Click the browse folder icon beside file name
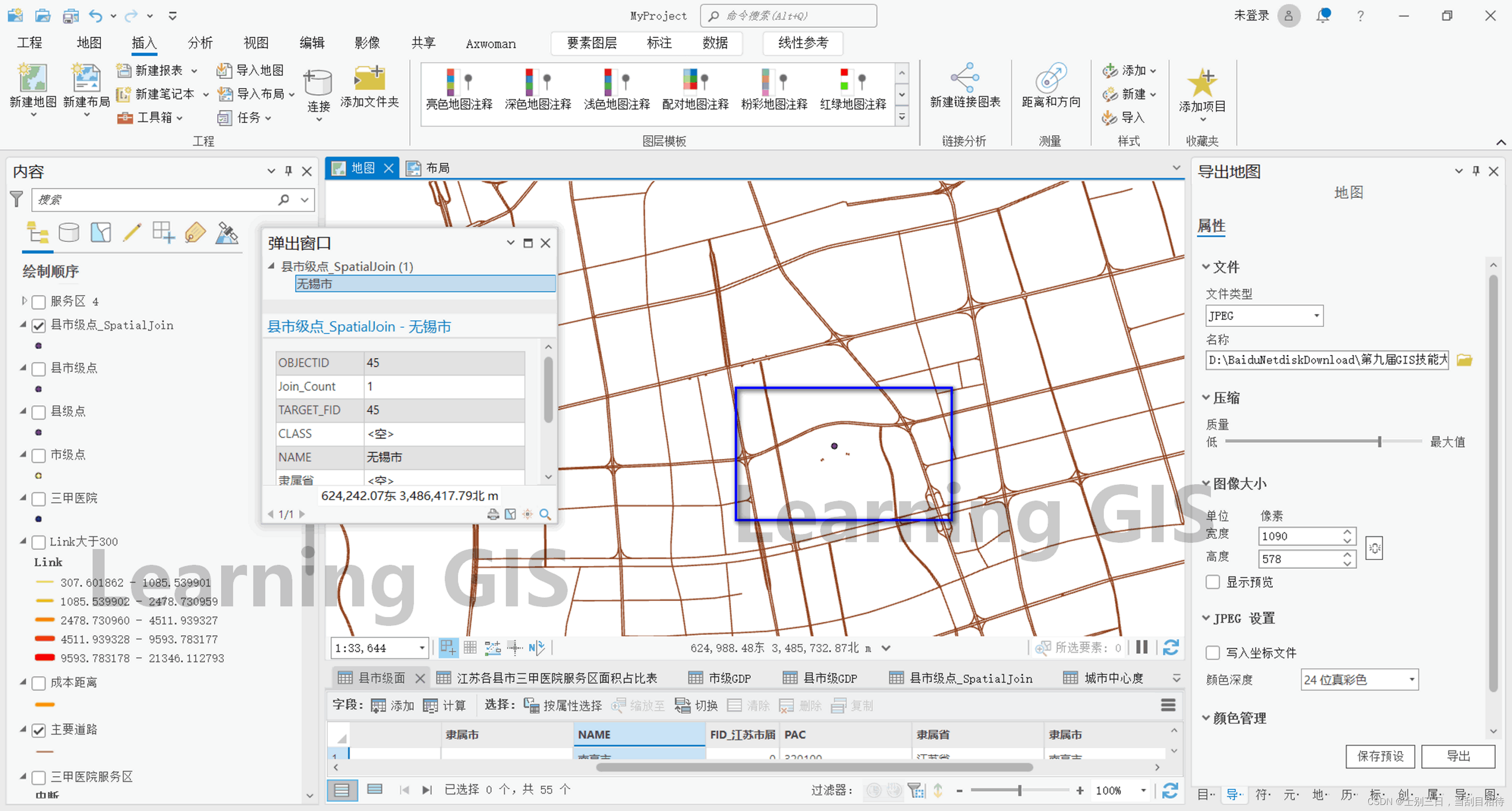This screenshot has height=811, width=1512. coord(1465,360)
